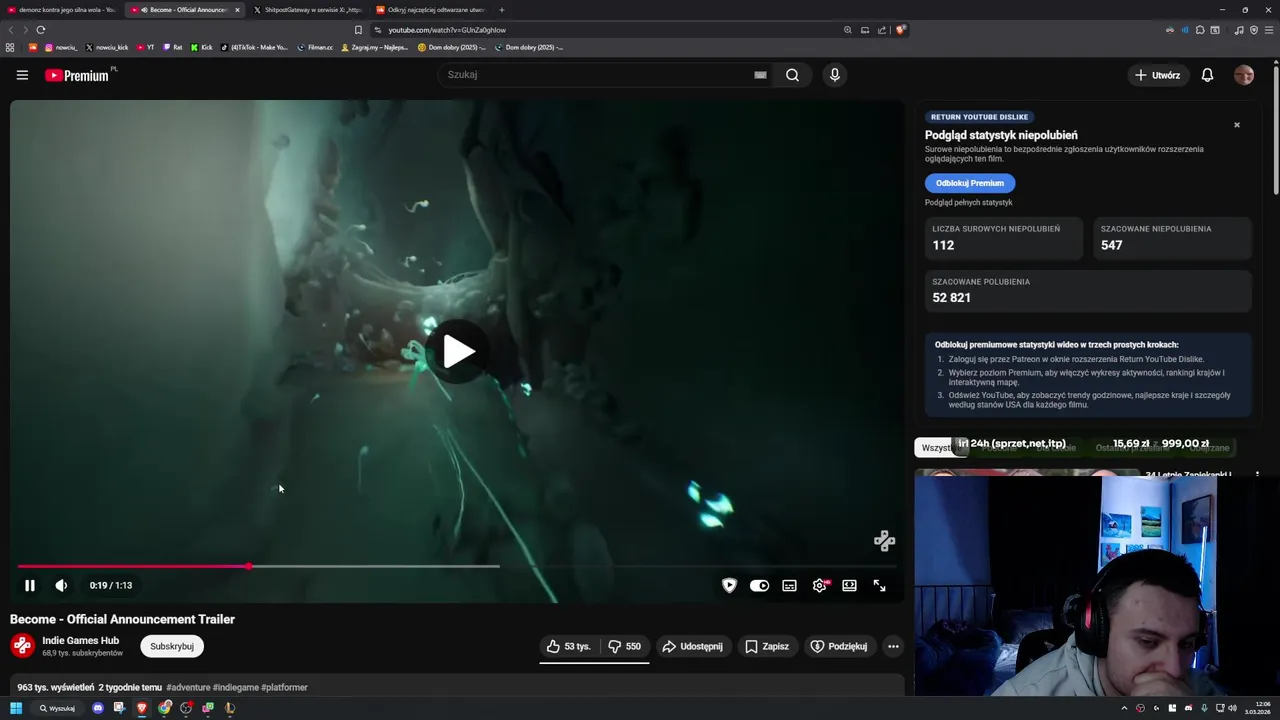
Task: Open the zoom magnifier in address bar
Action: pyautogui.click(x=848, y=30)
